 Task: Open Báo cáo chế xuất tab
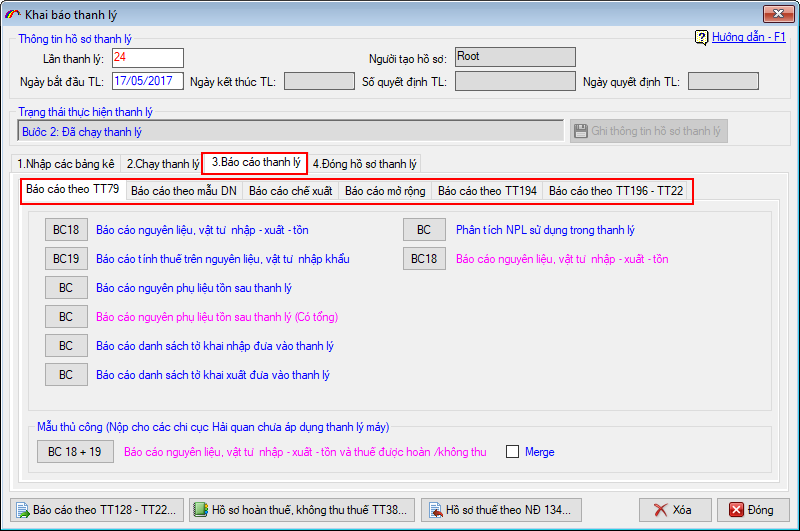click(290, 191)
